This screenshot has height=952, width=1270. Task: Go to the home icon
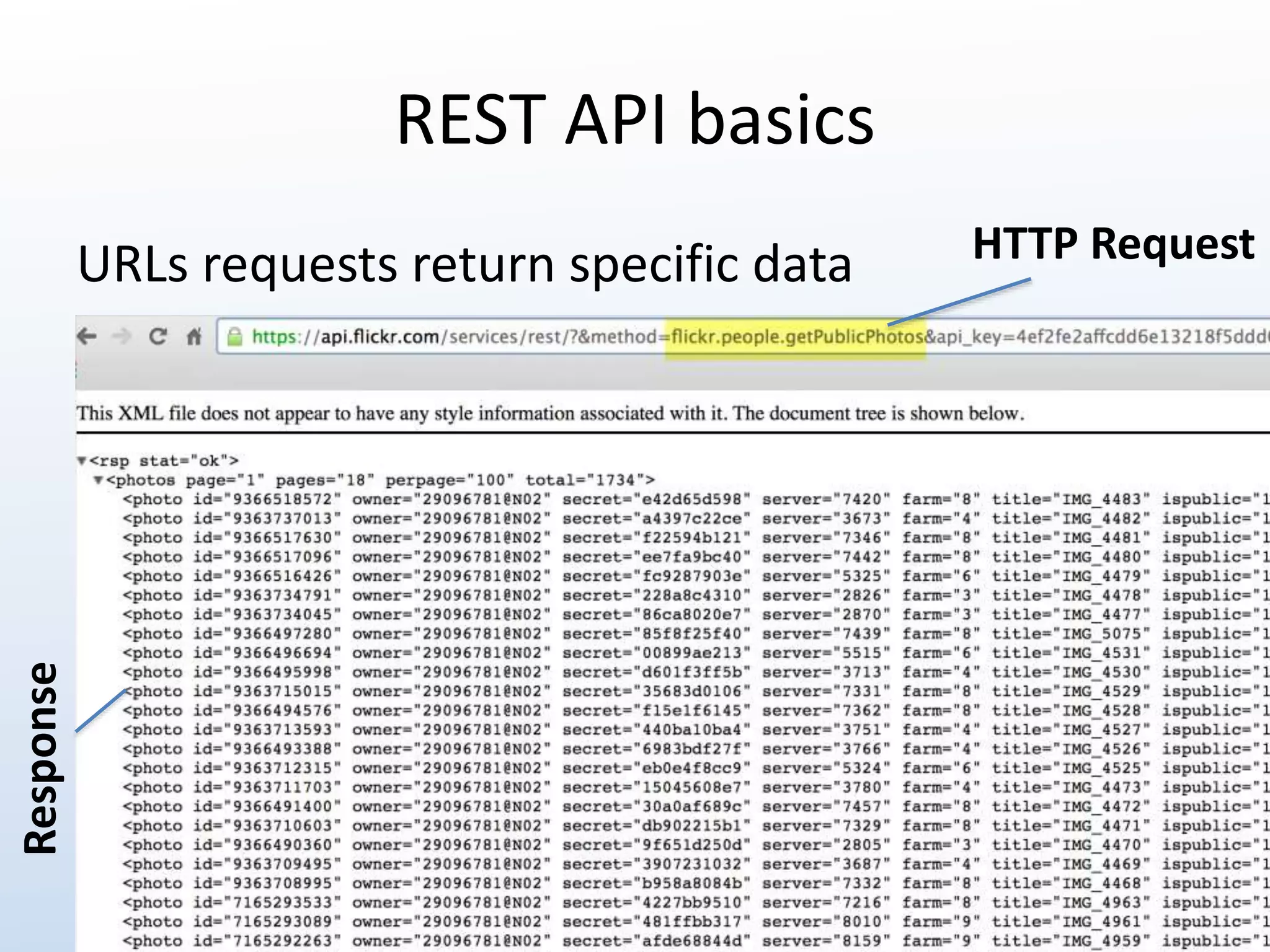pyautogui.click(x=194, y=337)
